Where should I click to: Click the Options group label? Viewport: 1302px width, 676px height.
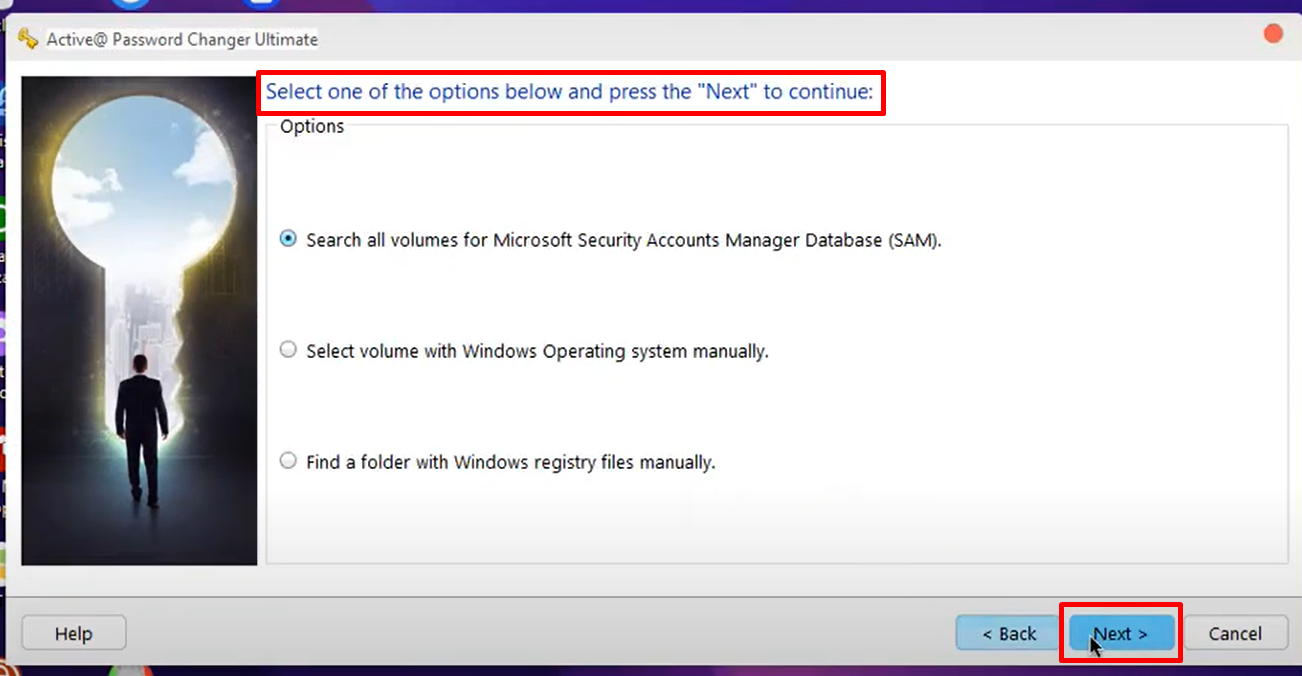point(312,126)
